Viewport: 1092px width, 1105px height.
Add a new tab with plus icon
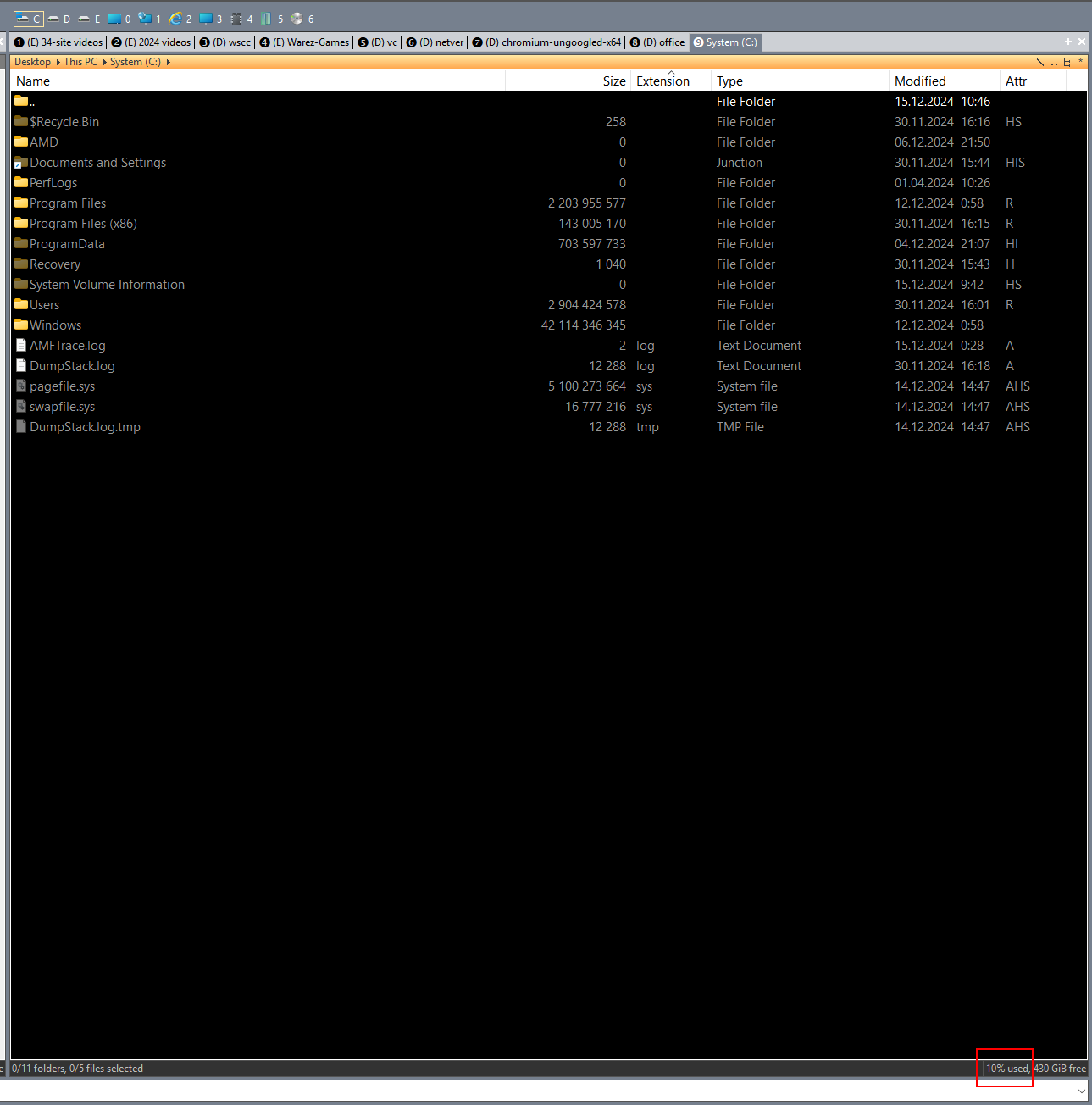click(x=1068, y=42)
